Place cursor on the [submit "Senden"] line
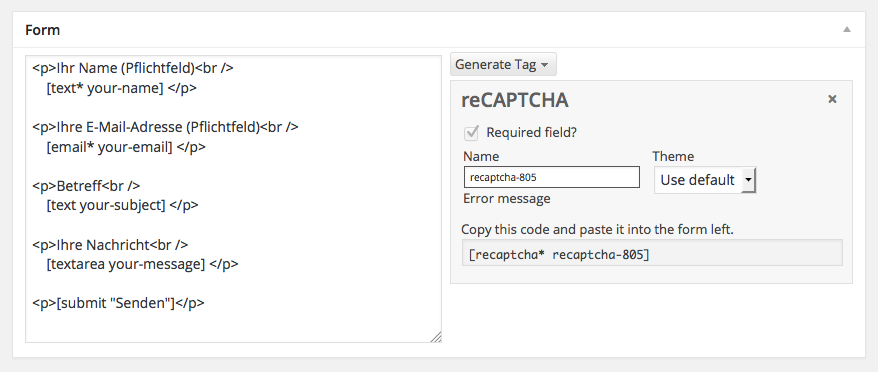Image resolution: width=878 pixels, height=372 pixels. click(x=118, y=303)
